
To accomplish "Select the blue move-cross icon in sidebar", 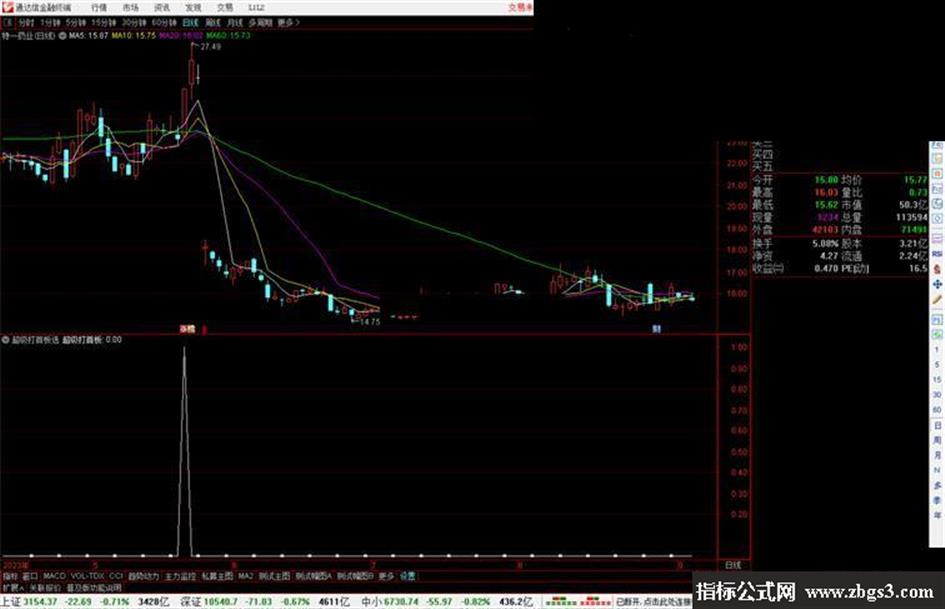I will click(x=937, y=284).
